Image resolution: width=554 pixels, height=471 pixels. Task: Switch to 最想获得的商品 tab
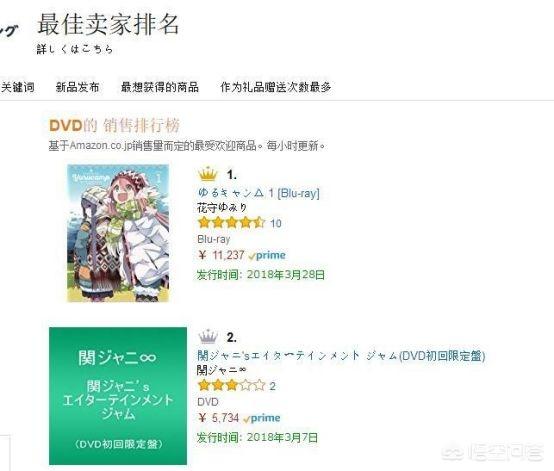point(160,87)
